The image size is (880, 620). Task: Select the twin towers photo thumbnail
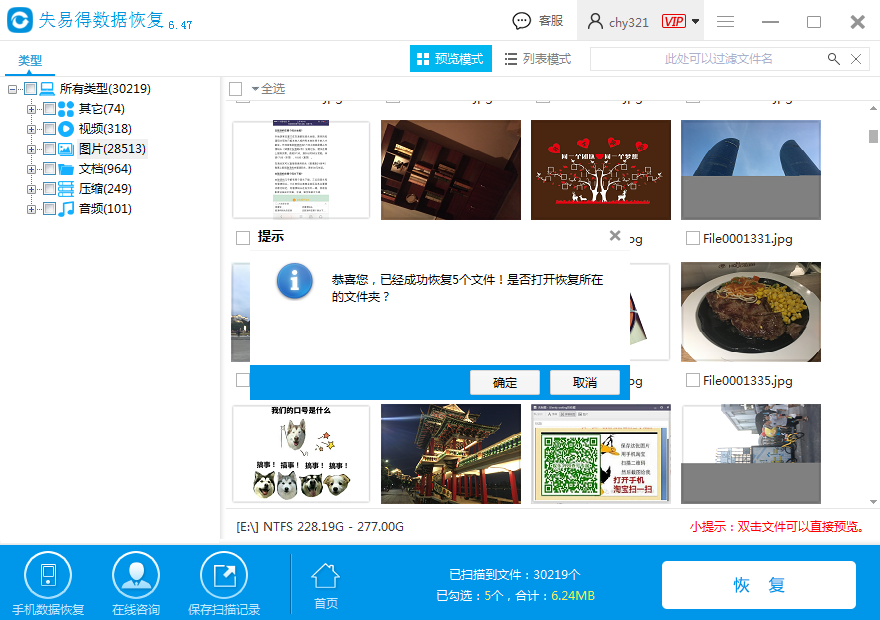coord(750,169)
